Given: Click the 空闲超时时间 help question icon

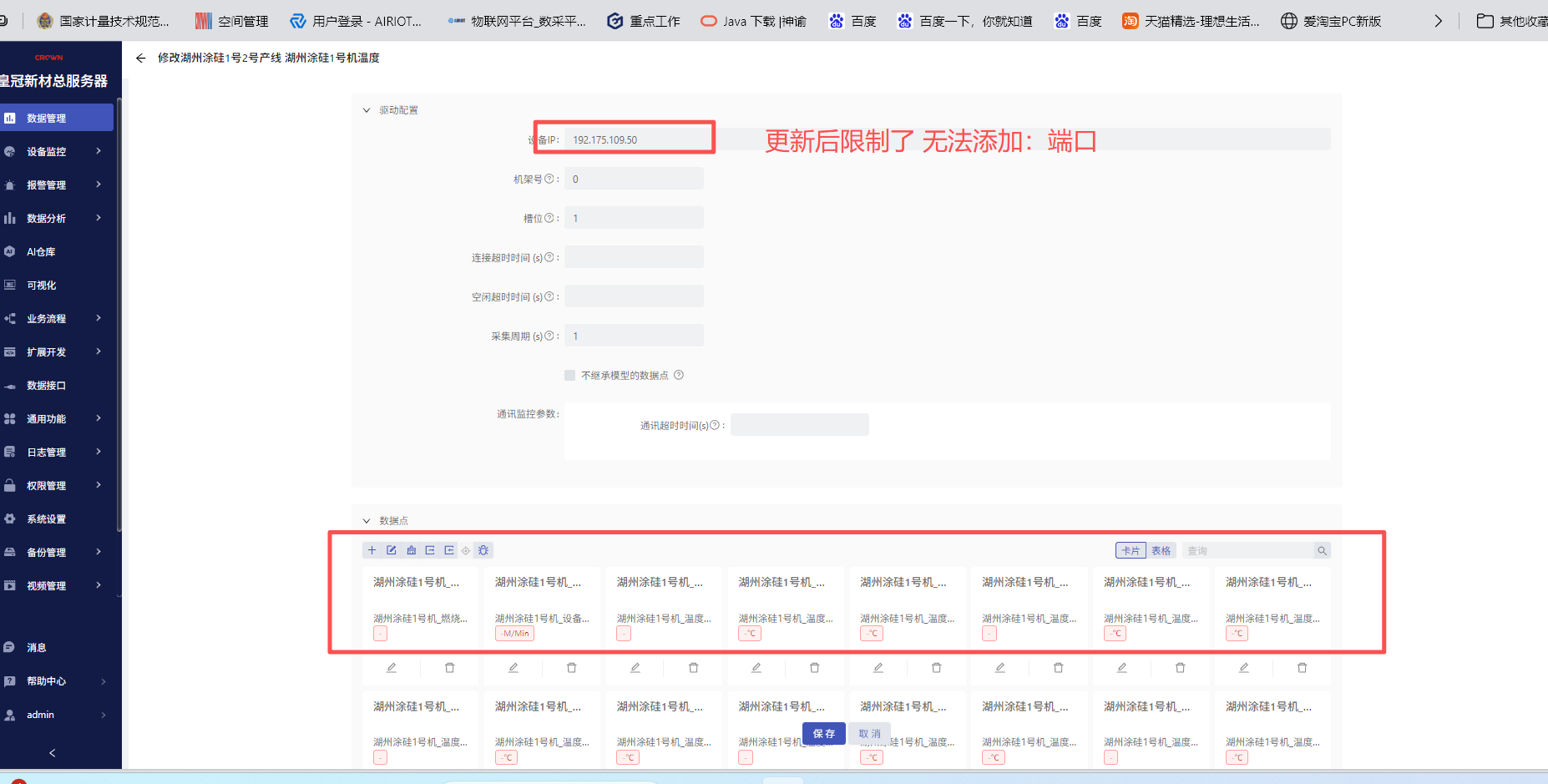Looking at the screenshot, I should pos(549,296).
